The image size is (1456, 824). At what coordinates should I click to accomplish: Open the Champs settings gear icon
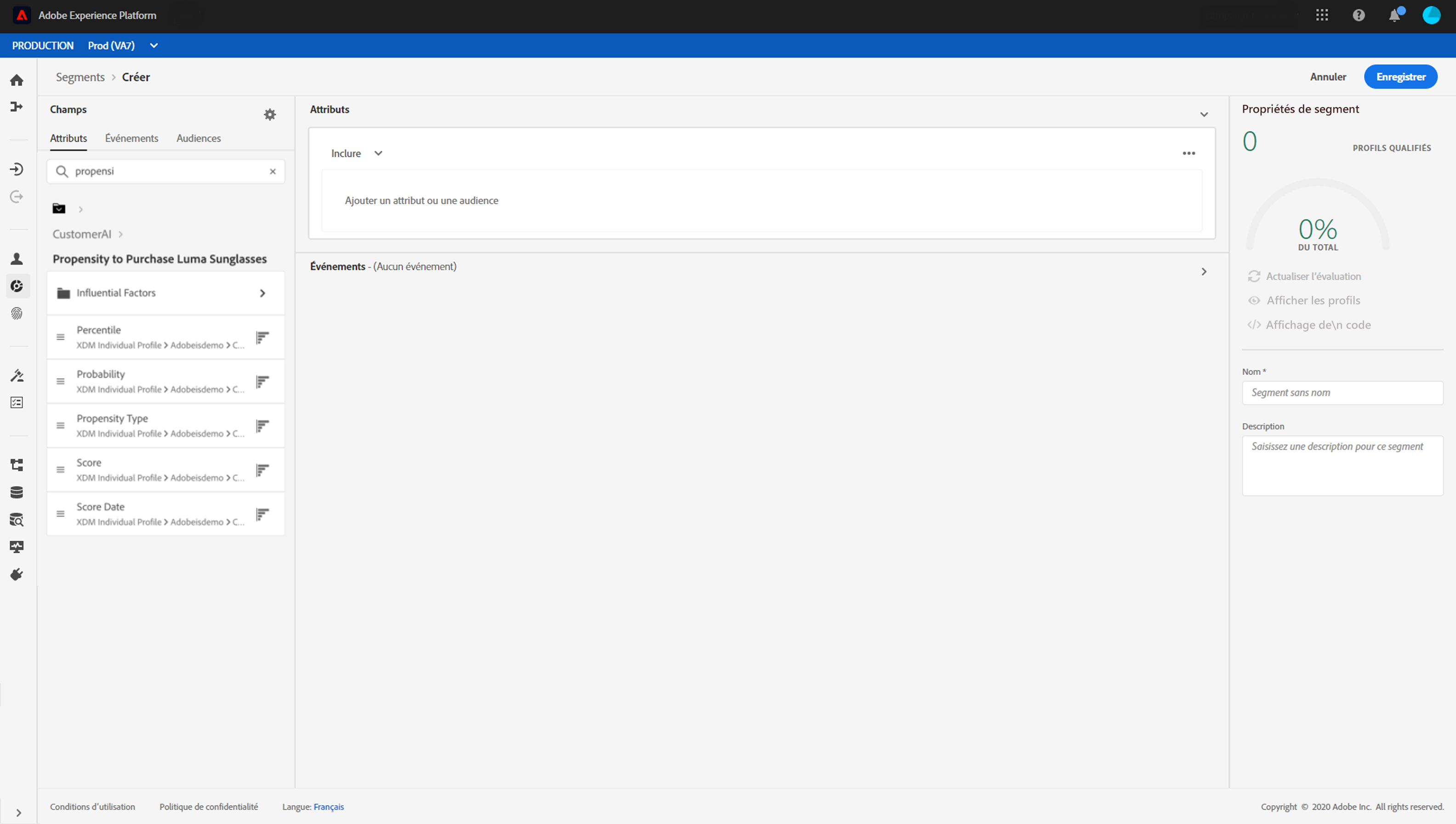pyautogui.click(x=270, y=114)
